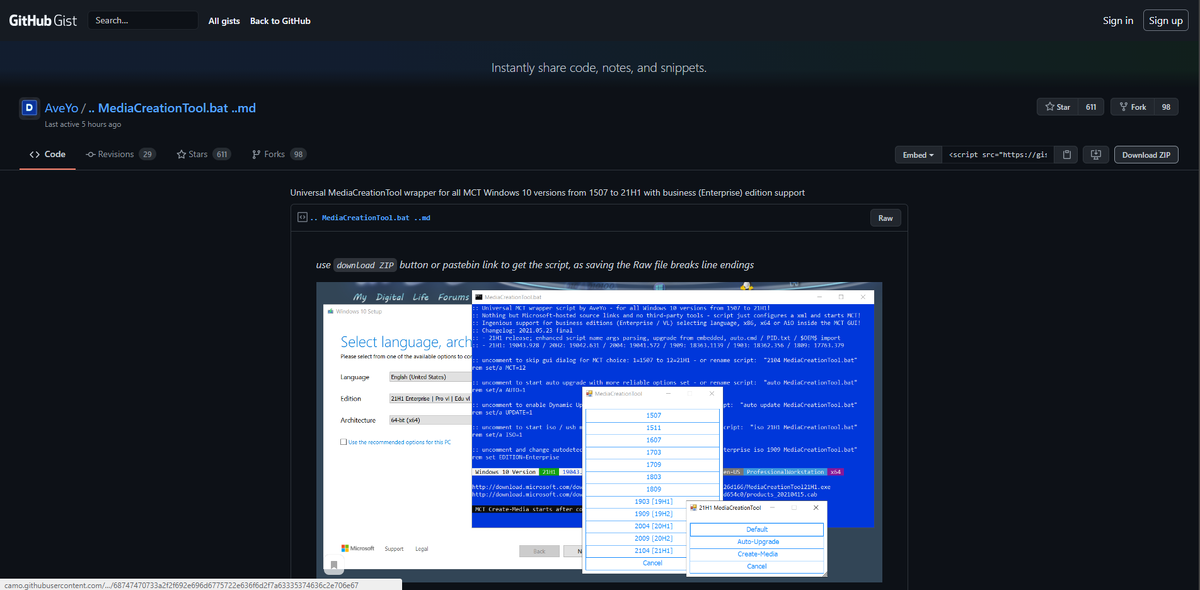
Task: Fork this gist
Action: point(1132,107)
